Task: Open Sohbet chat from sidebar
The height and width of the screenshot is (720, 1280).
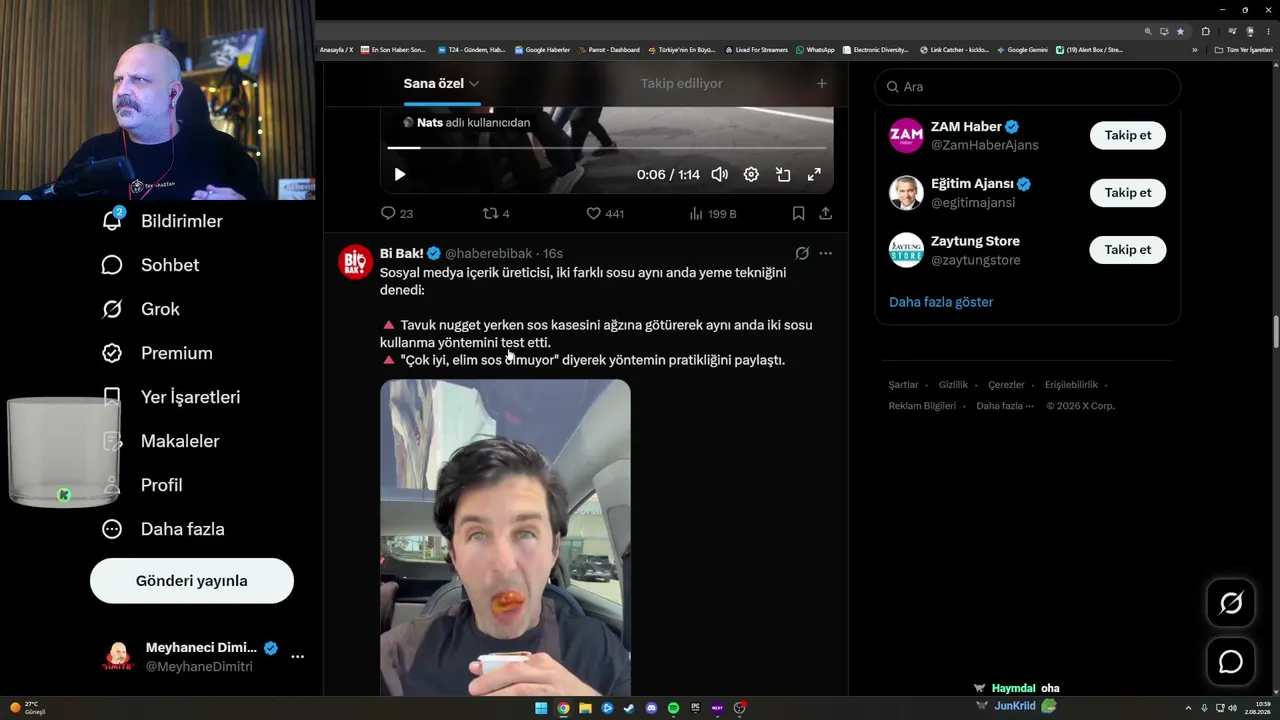Action: [150, 265]
